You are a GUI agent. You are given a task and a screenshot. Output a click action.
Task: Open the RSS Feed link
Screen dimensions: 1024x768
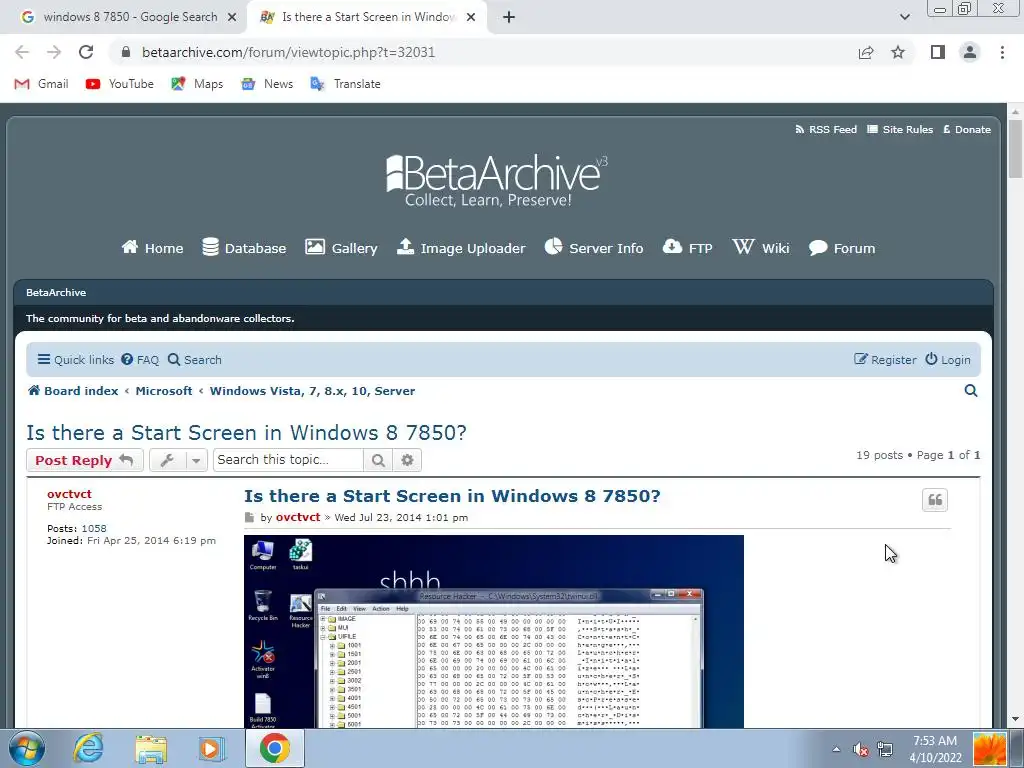pos(826,129)
